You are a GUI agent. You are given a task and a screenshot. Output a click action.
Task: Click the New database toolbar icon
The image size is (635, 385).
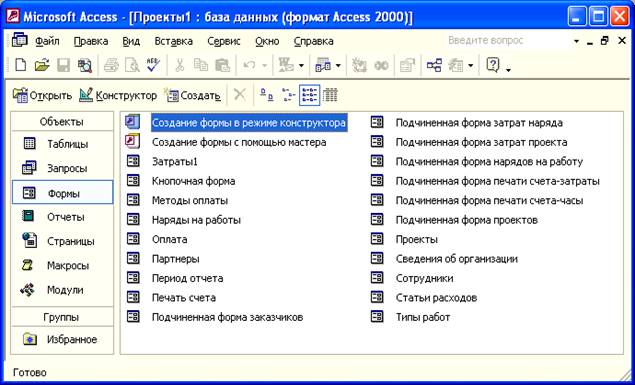20,65
